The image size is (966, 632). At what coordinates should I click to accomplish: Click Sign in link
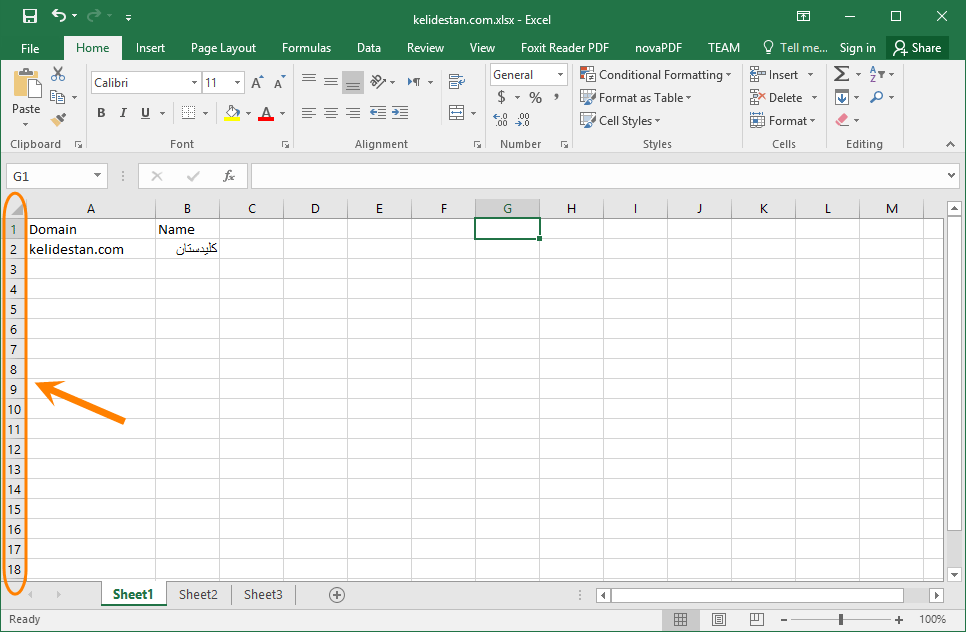858,48
